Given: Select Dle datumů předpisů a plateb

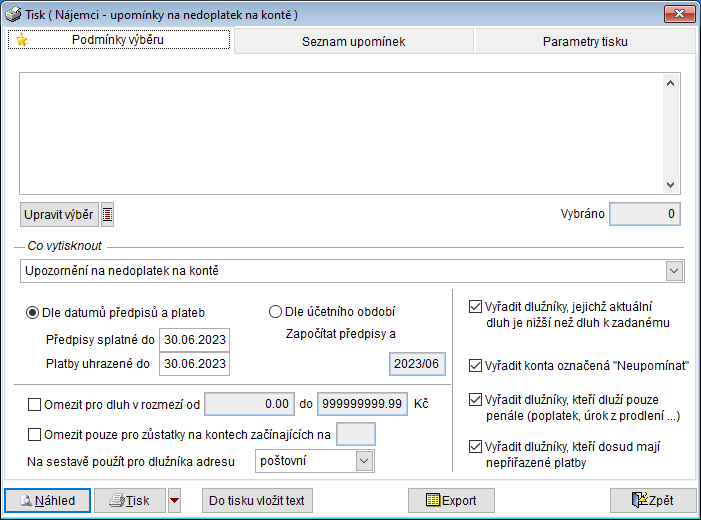Looking at the screenshot, I should tap(32, 312).
